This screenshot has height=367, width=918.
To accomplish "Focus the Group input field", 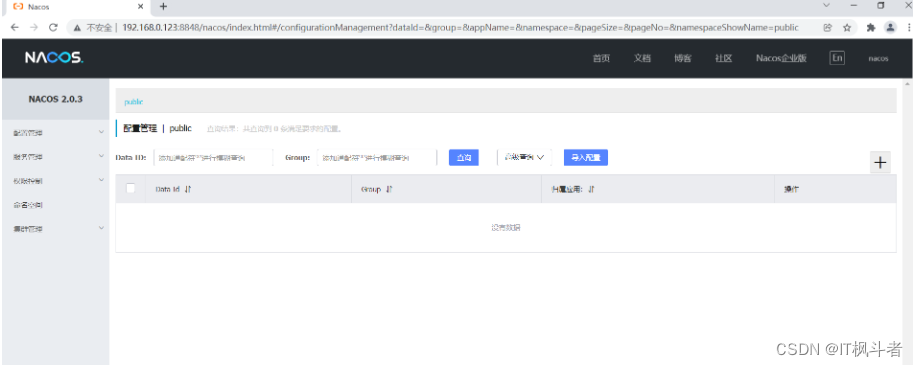I will 377,157.
